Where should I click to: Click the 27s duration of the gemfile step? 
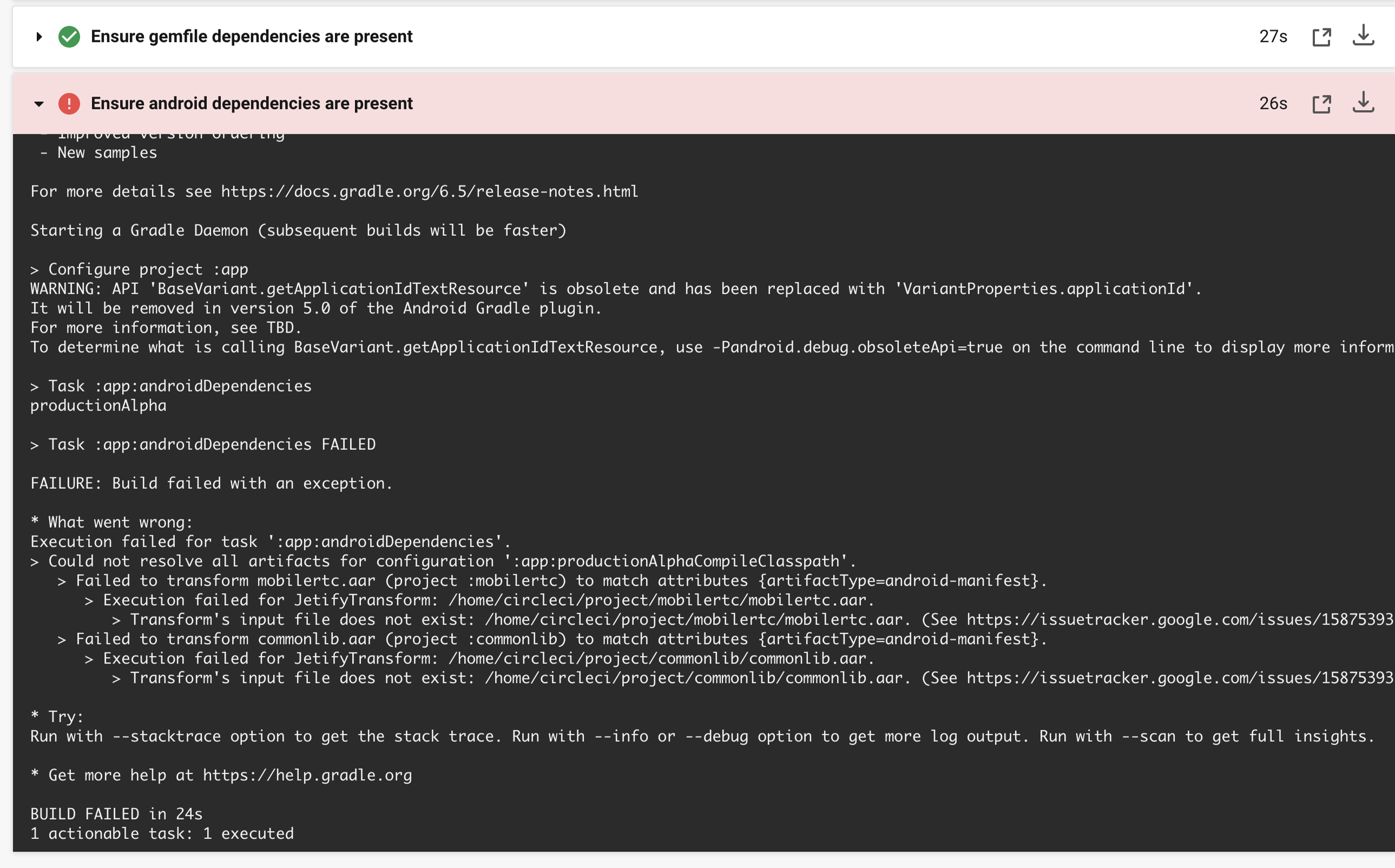point(1273,37)
